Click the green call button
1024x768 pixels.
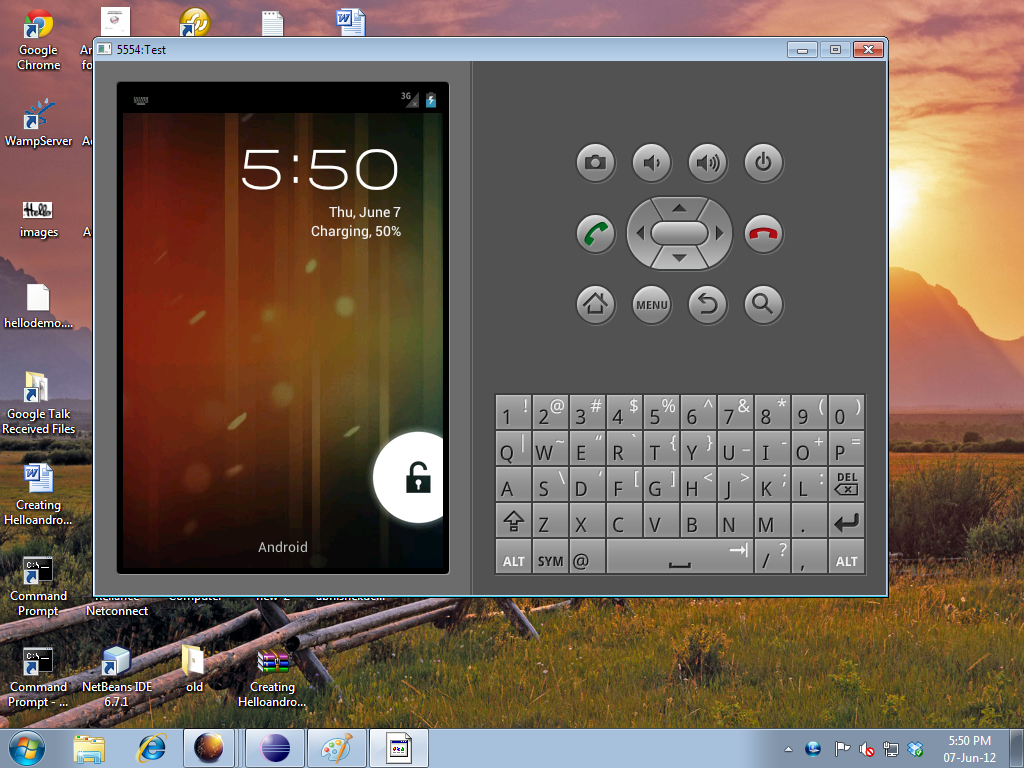point(595,233)
